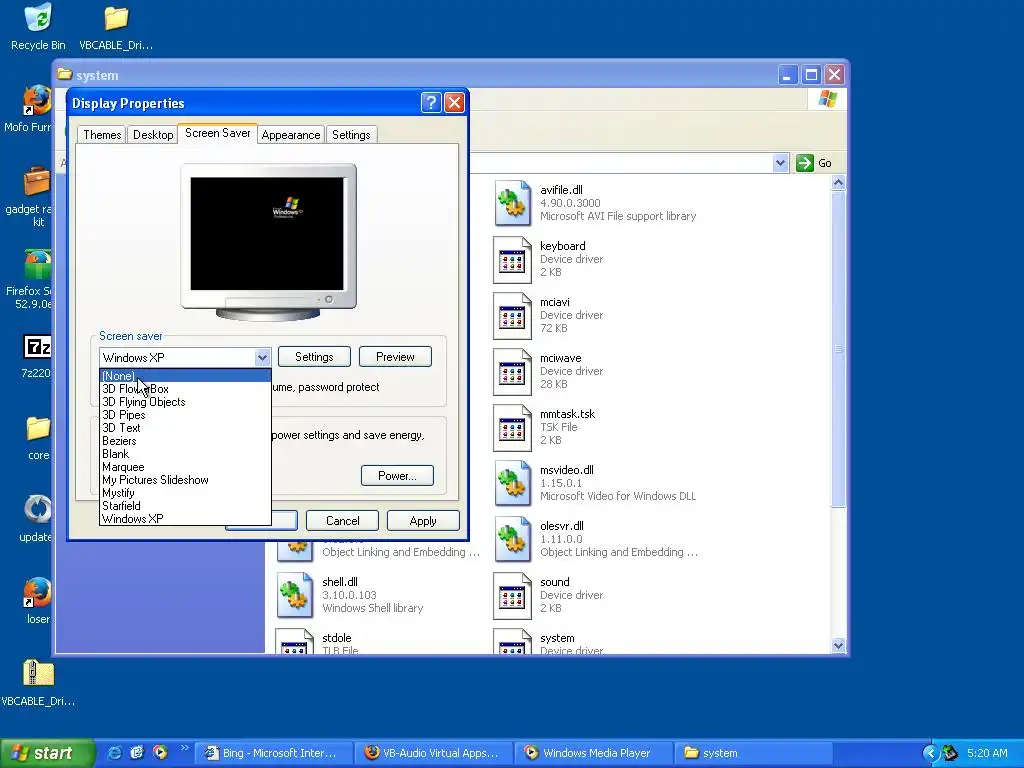Select the sound device driver icon
The height and width of the screenshot is (768, 1024).
pos(512,596)
